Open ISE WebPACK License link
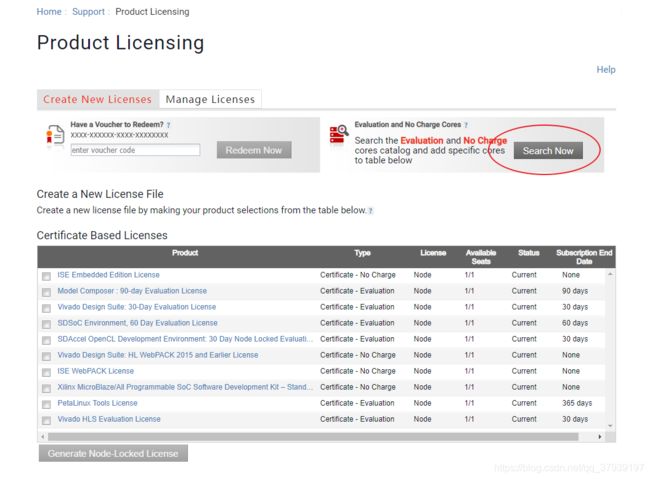The width and height of the screenshot is (650, 479). point(95,371)
